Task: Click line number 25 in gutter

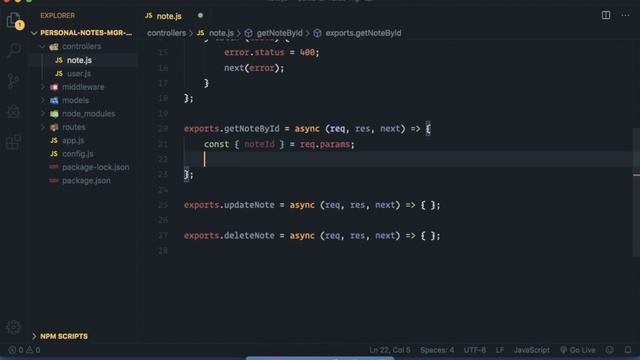Action: click(163, 205)
